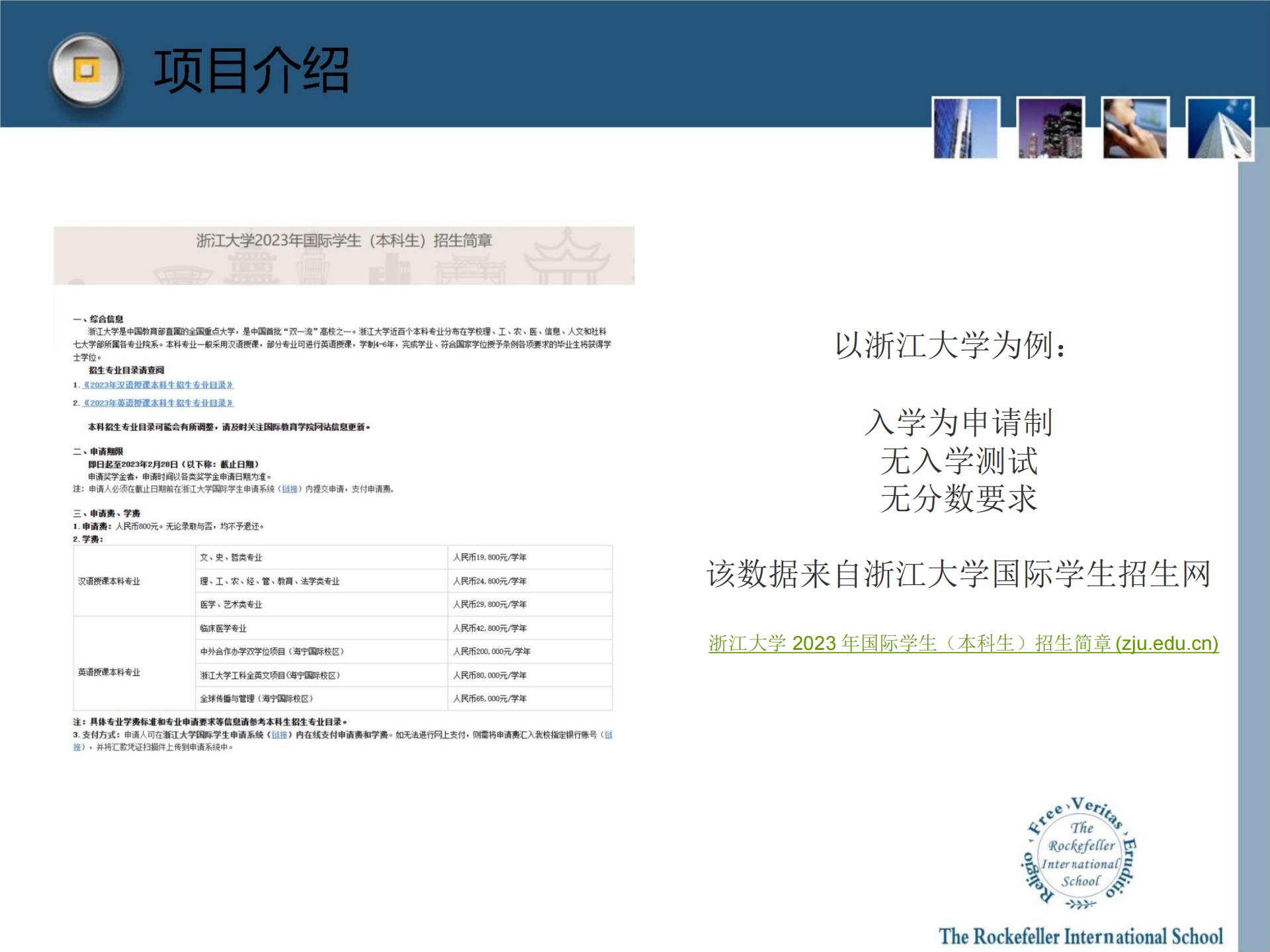Click The Rockefeller International School footer text

point(1081,936)
